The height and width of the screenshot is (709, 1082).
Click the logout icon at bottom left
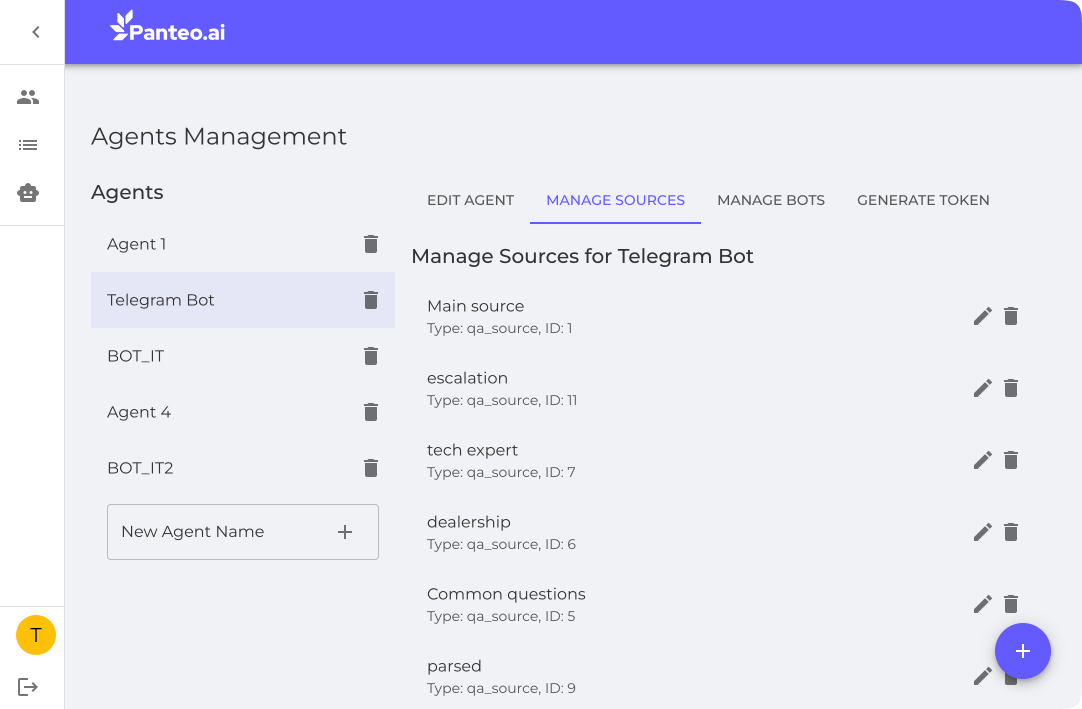coord(28,686)
